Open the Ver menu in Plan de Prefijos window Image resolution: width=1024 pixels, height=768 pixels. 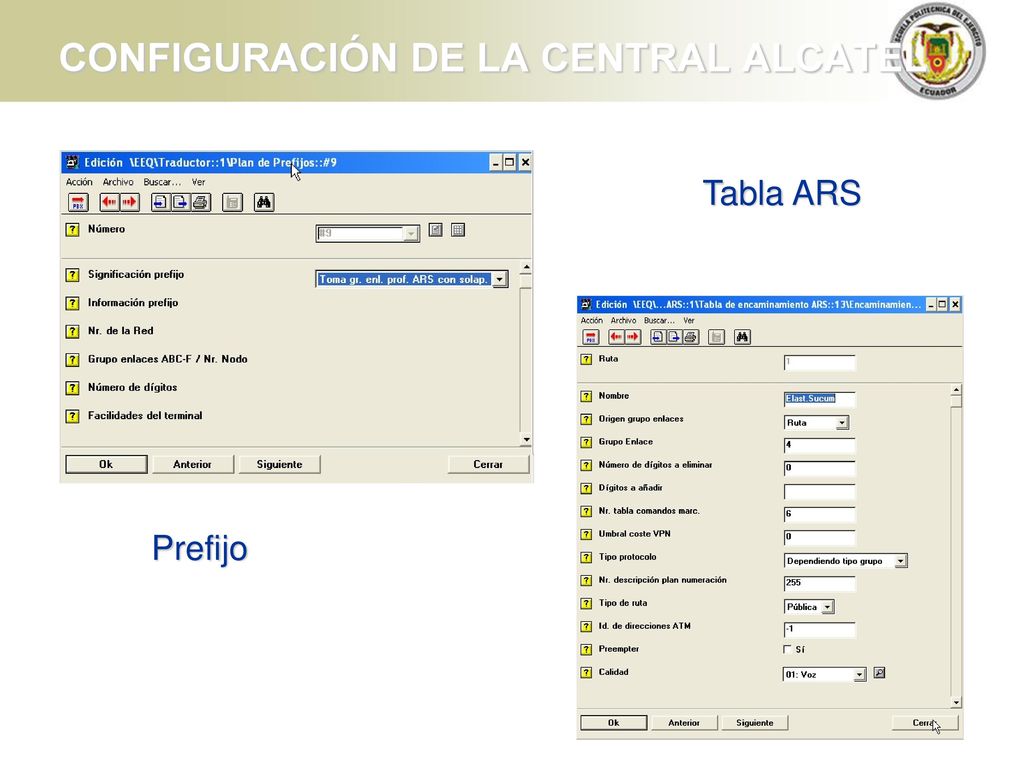pyautogui.click(x=199, y=182)
